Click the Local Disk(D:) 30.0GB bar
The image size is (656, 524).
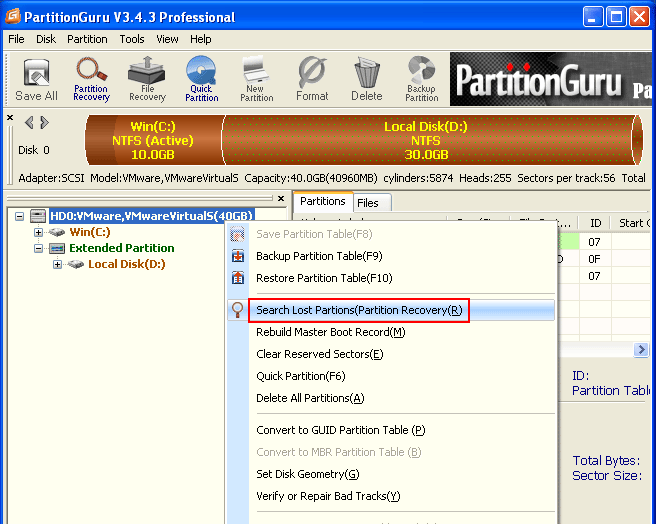[430, 140]
